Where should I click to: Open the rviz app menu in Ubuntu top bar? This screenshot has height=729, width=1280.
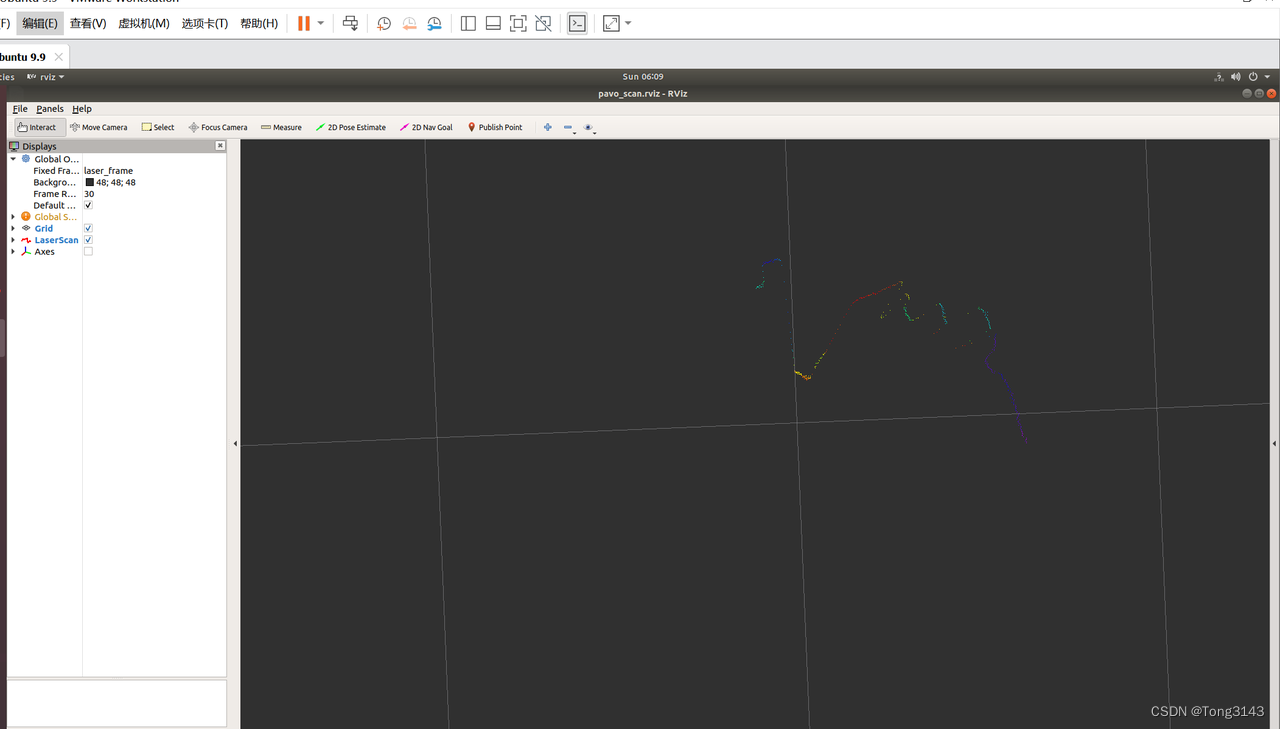[x=46, y=77]
